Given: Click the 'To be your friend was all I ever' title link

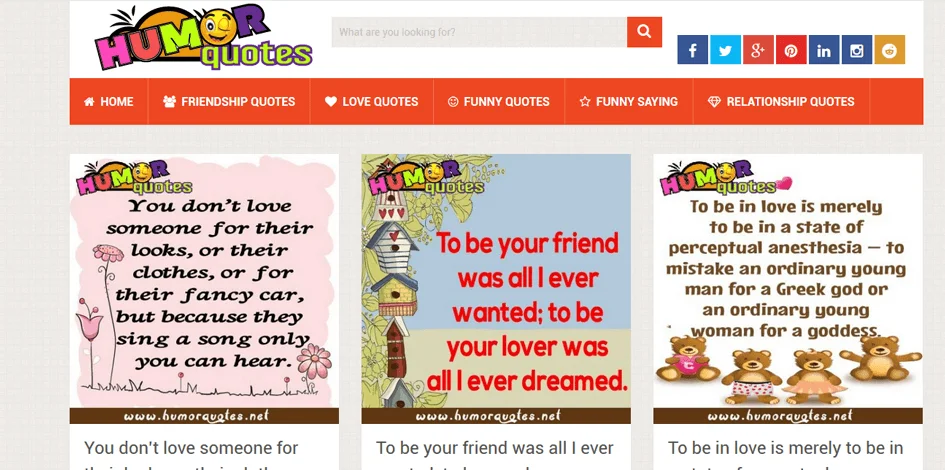Looking at the screenshot, I should click(495, 448).
